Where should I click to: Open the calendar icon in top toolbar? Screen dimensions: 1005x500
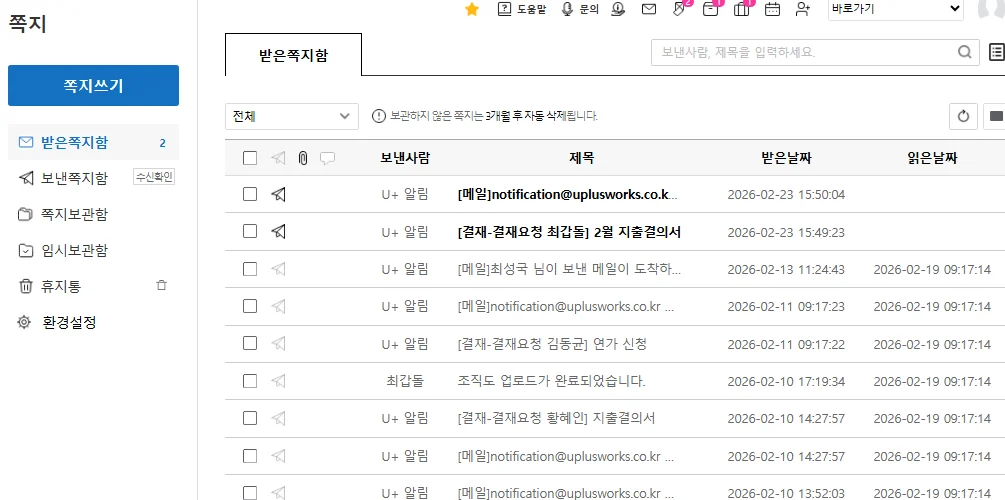[x=772, y=10]
